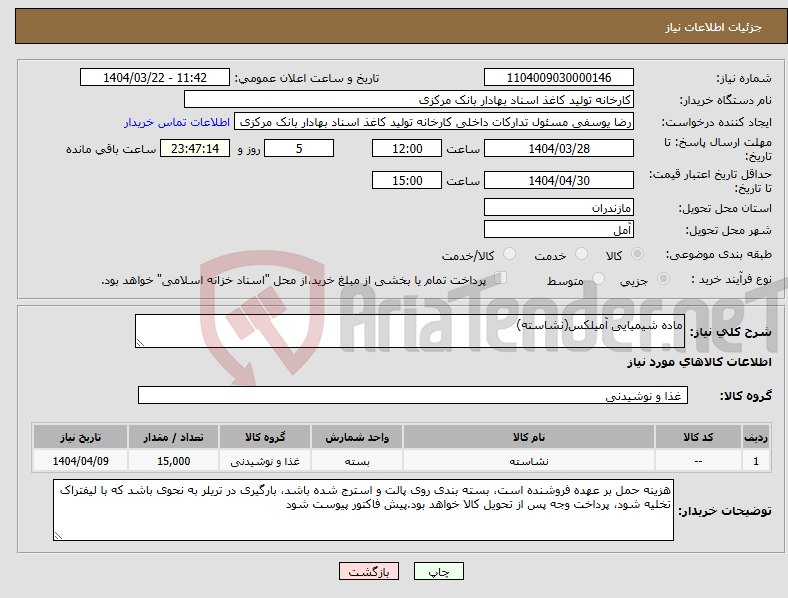
Task: Click the resize grip of توضیحات خریدار box
Action: coord(58,536)
